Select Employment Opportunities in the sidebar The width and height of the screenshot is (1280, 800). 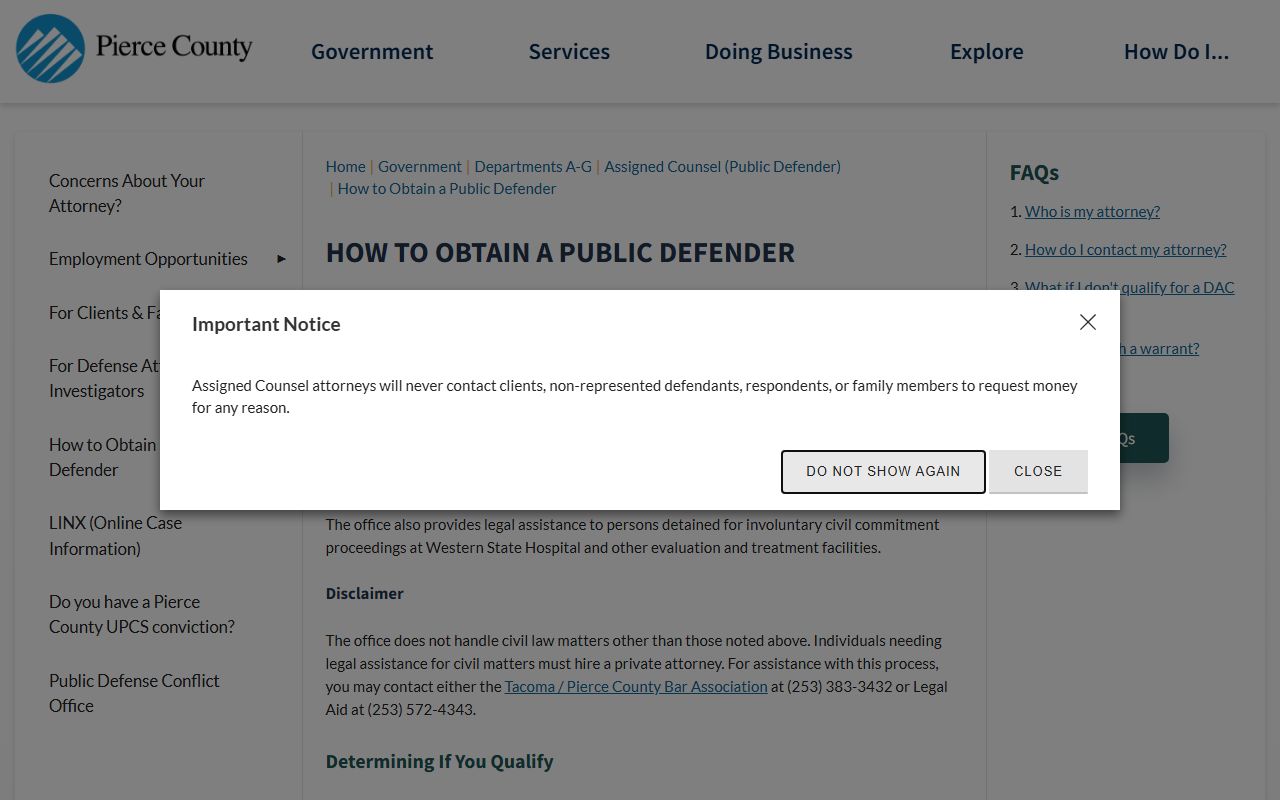(x=148, y=259)
